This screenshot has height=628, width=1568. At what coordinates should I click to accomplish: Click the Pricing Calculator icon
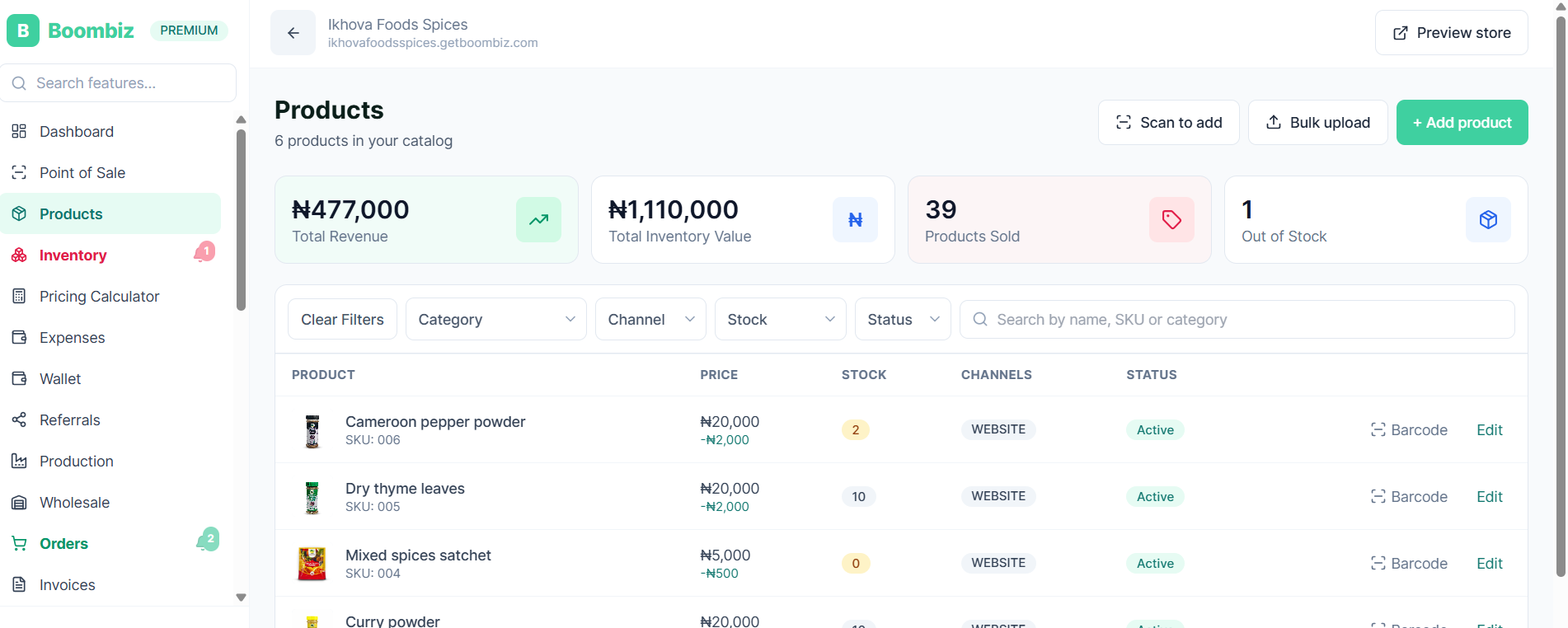point(19,297)
